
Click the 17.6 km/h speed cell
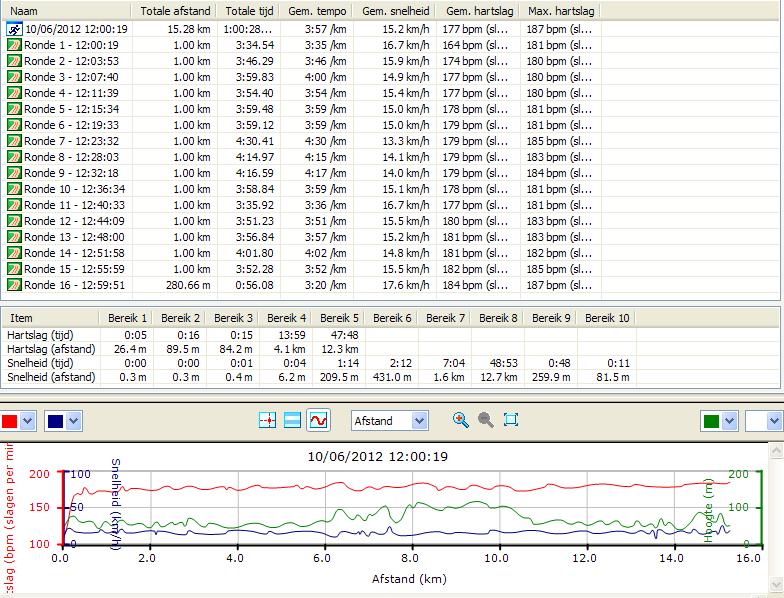[x=406, y=285]
